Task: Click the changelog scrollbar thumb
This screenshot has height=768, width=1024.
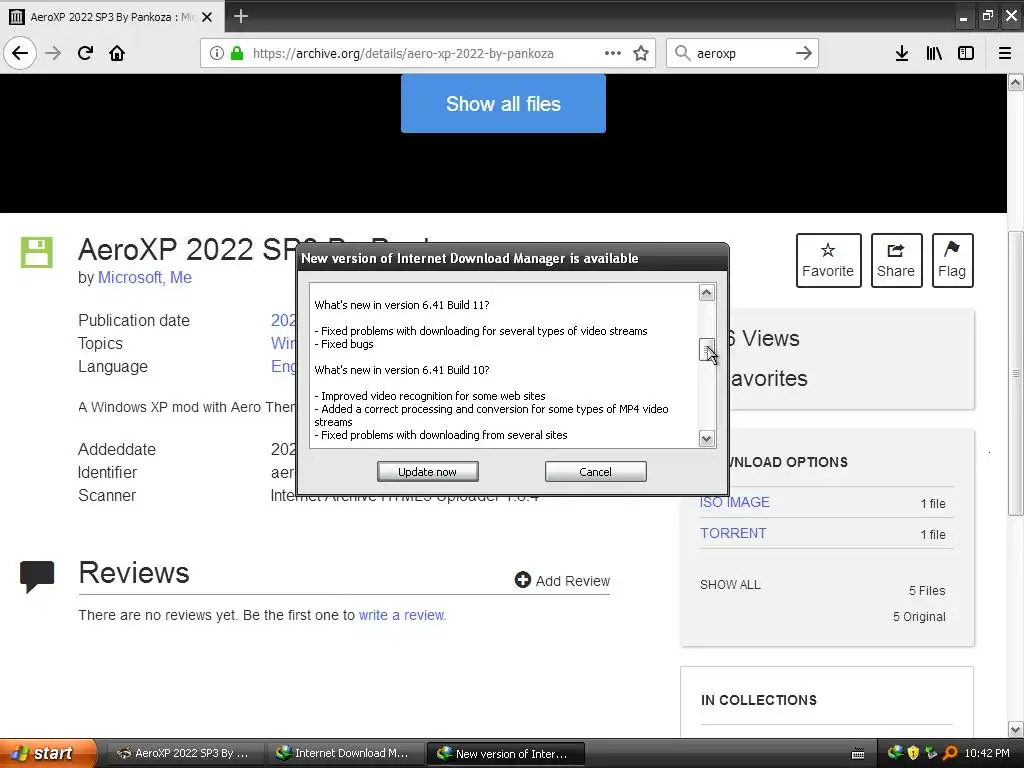Action: pos(706,349)
